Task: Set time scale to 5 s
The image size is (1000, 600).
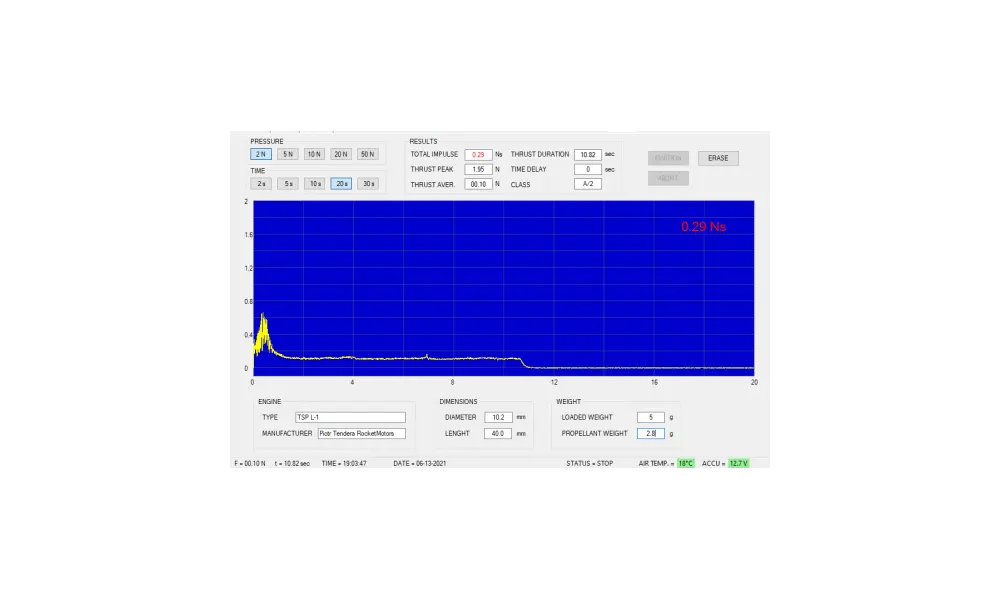Action: coord(288,184)
